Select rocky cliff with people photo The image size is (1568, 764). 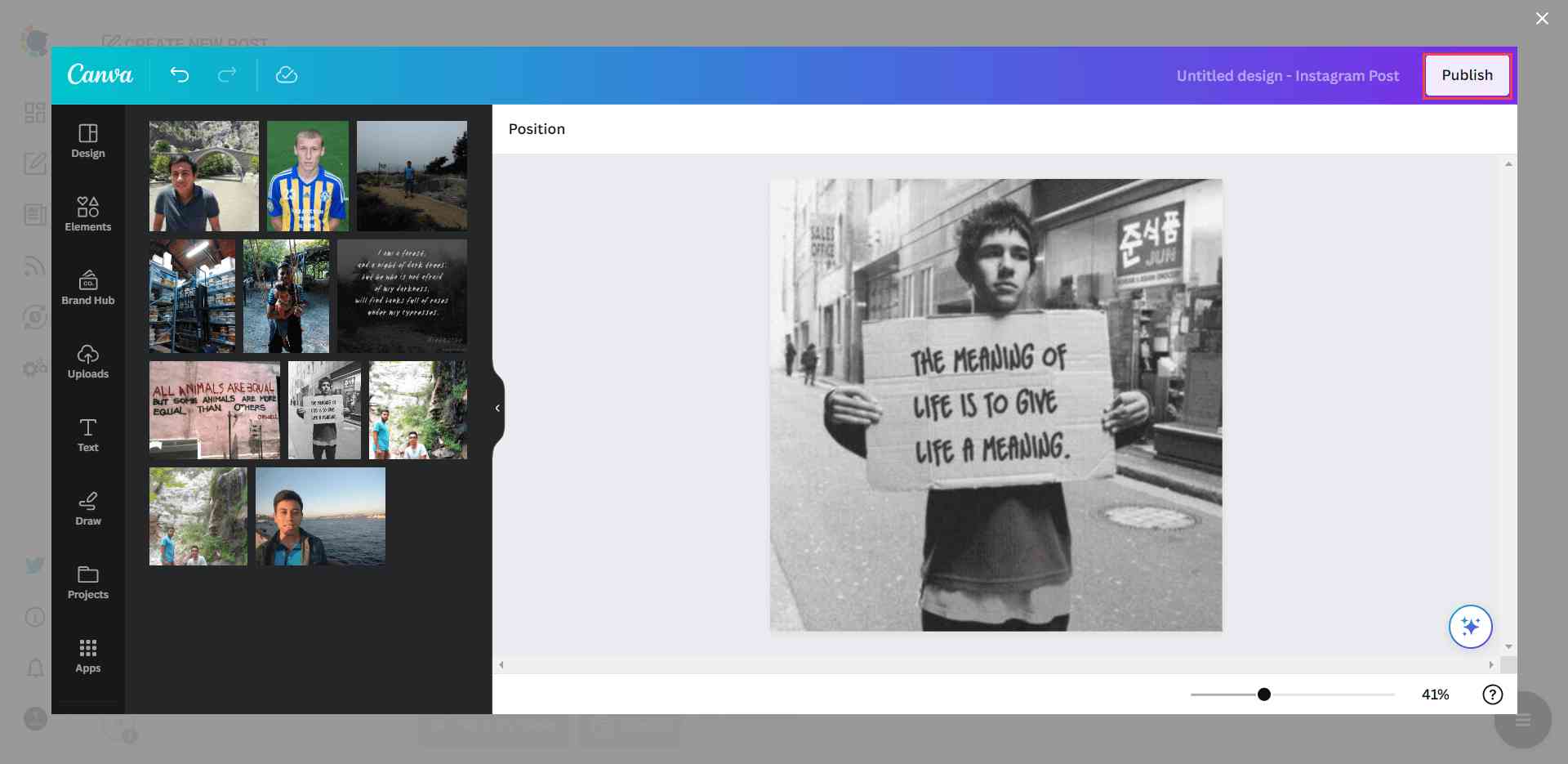pyautogui.click(x=198, y=516)
